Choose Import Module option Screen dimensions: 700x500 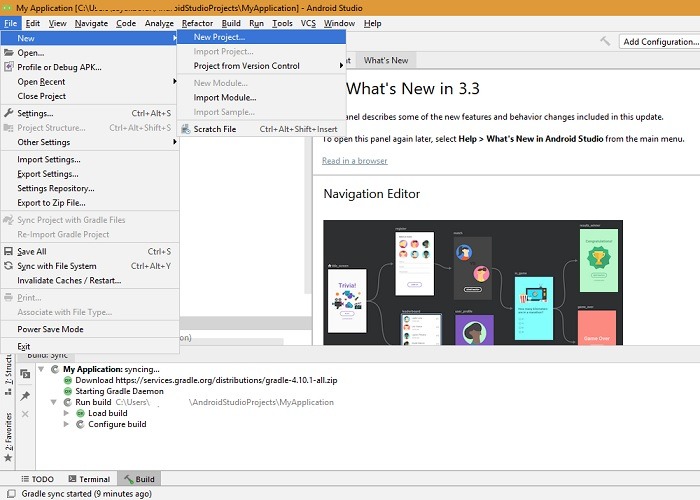(262, 97)
